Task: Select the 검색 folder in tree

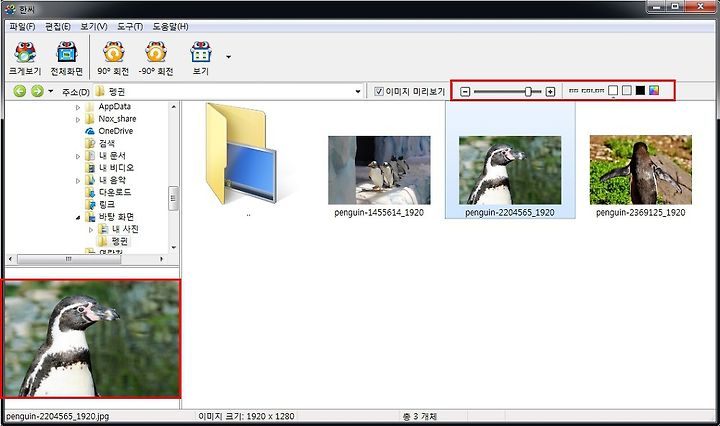Action: pyautogui.click(x=107, y=143)
